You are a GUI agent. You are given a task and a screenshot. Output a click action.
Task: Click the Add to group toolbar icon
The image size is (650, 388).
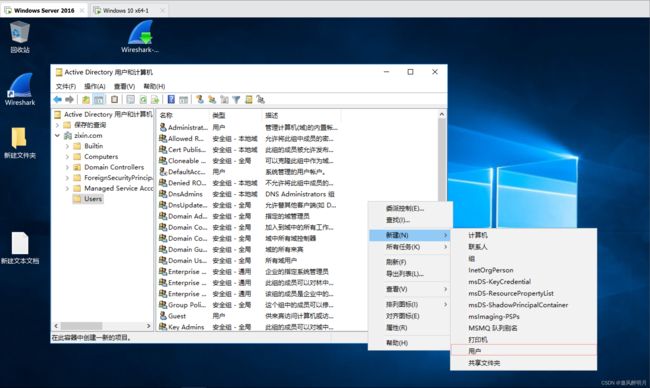tap(260, 99)
